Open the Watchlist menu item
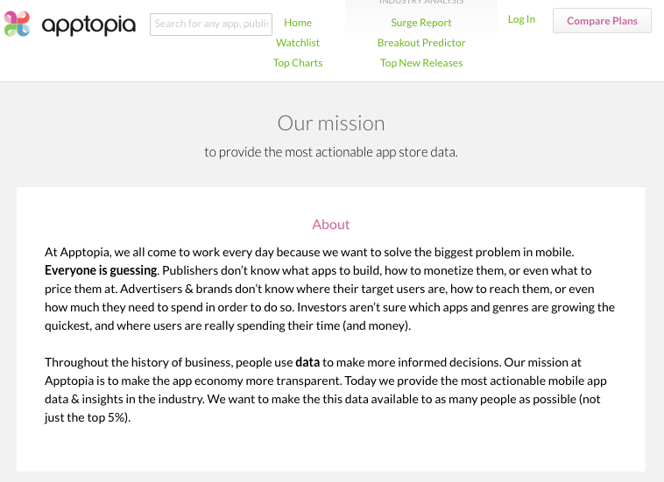The image size is (664, 482). pyautogui.click(x=298, y=42)
